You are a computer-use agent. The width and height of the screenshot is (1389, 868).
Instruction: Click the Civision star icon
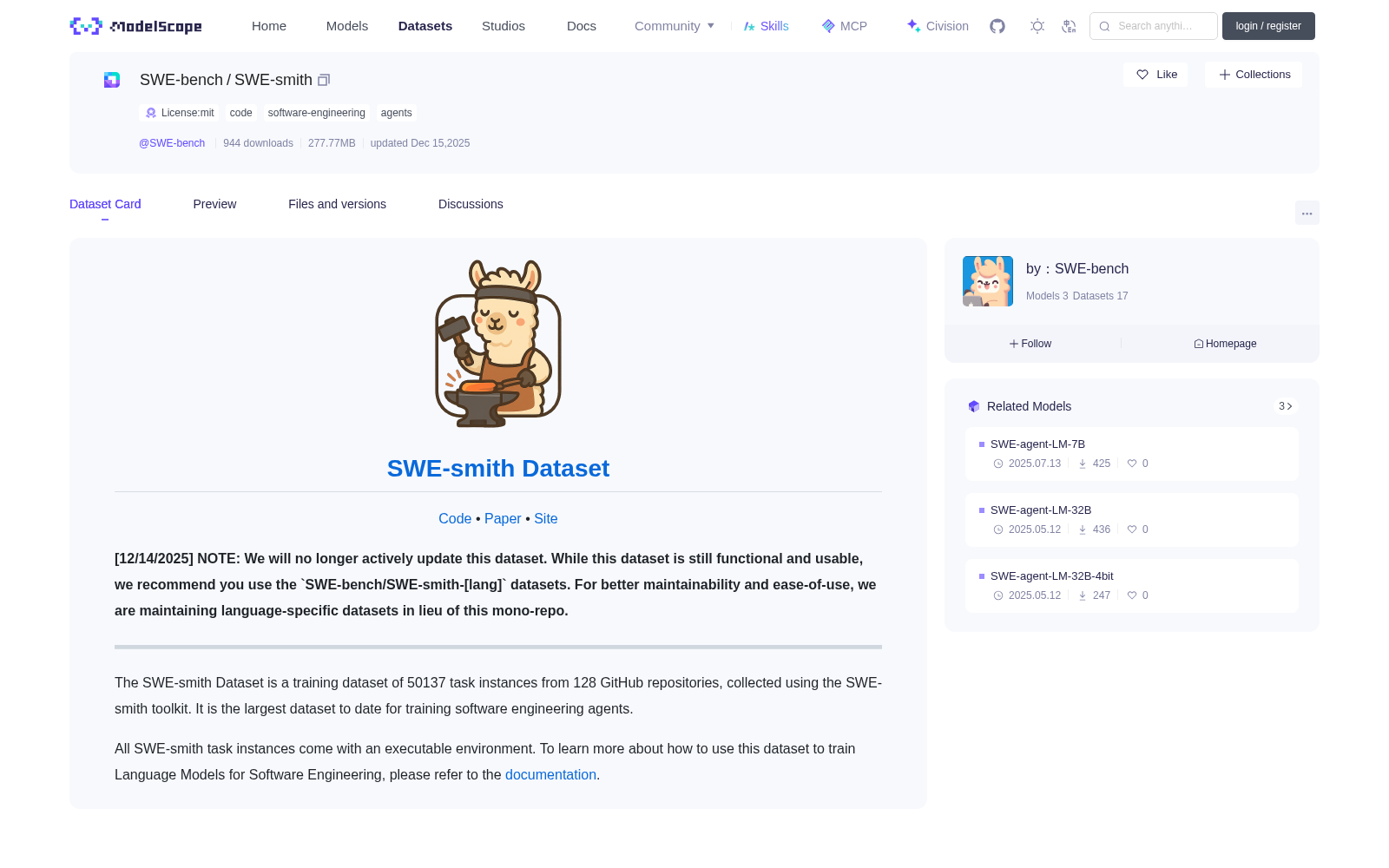click(913, 26)
